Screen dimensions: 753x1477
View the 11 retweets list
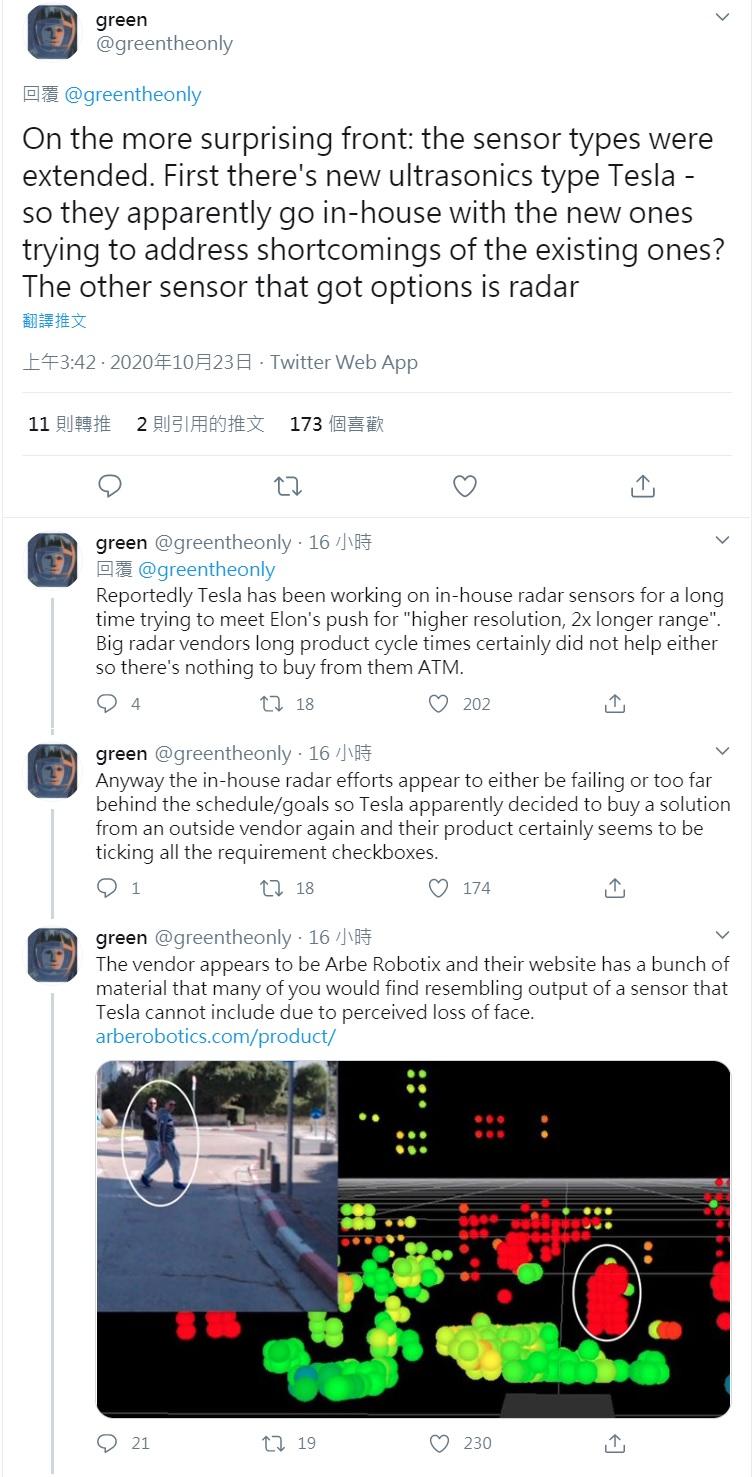point(69,424)
